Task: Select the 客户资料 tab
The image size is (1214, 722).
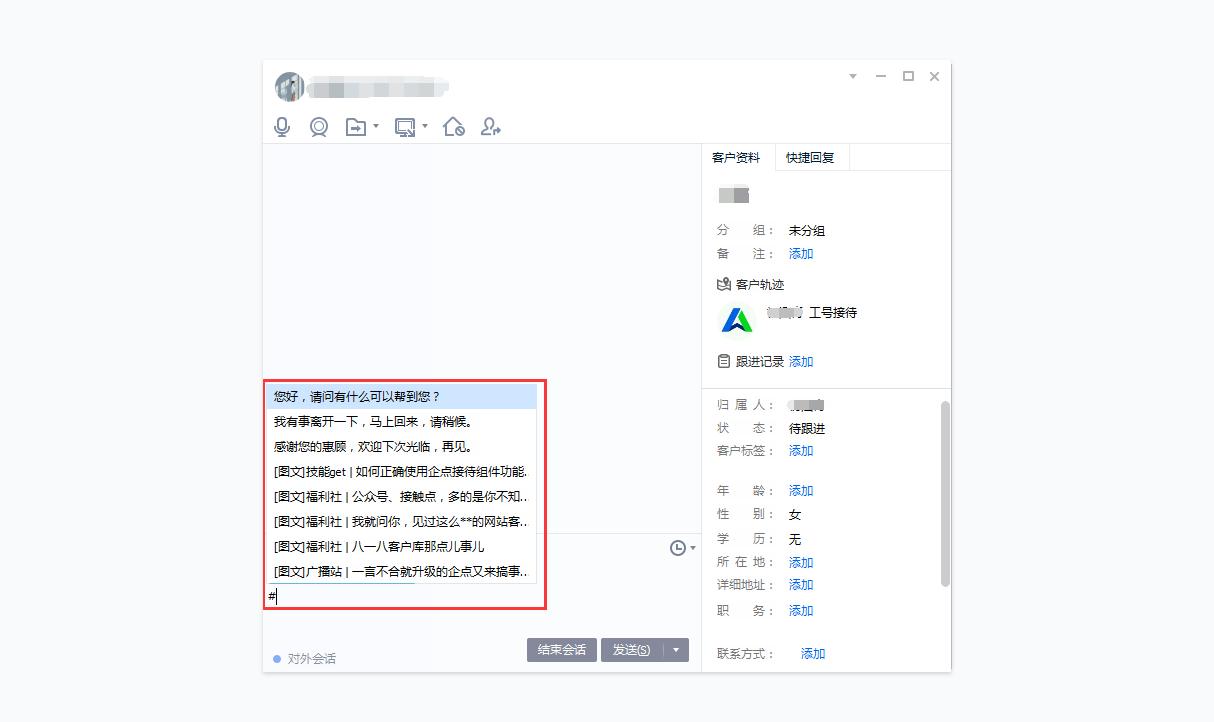Action: coord(736,157)
